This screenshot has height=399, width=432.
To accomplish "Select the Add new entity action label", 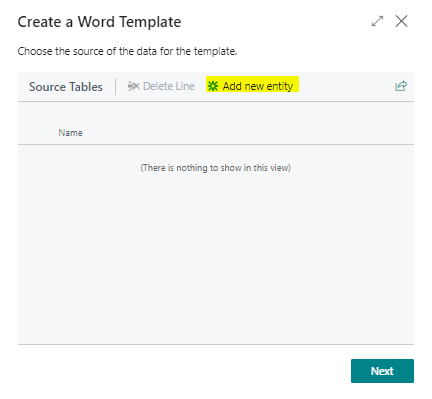I will coord(258,86).
